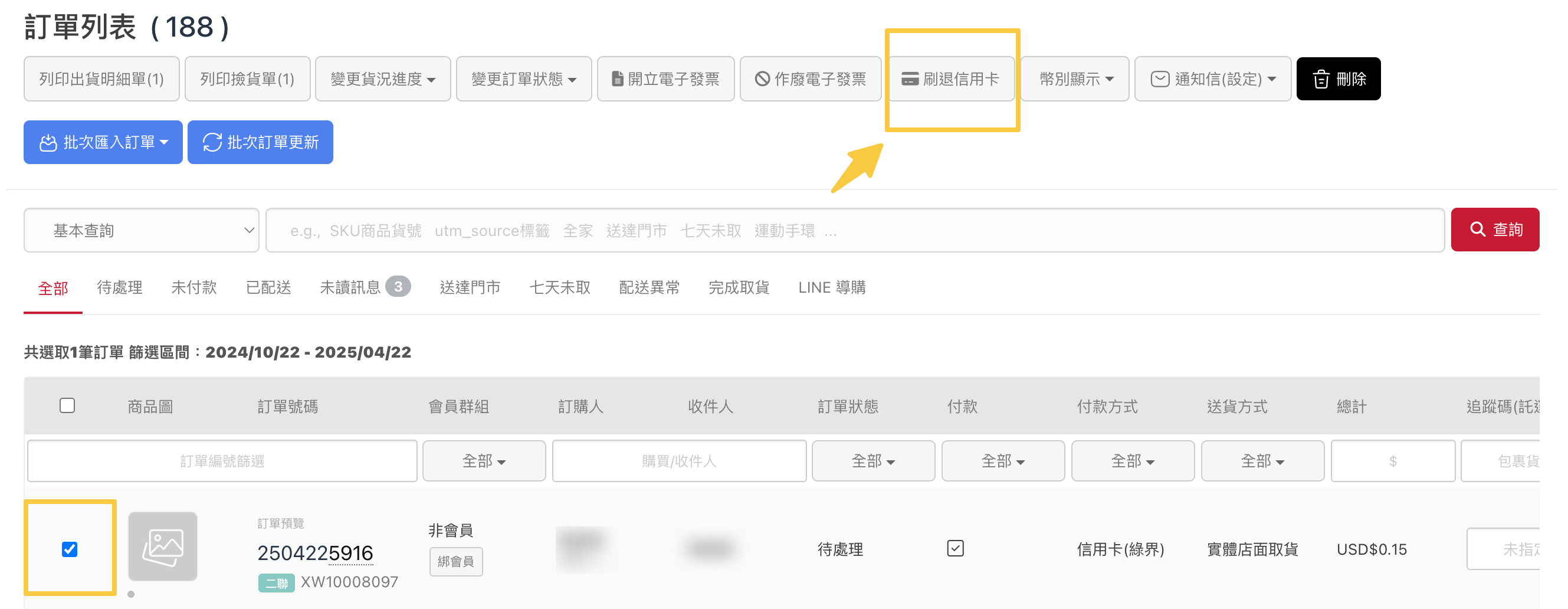The image size is (1568, 609).
Task: Click 開立電子發票 document icon button
Action: (665, 79)
